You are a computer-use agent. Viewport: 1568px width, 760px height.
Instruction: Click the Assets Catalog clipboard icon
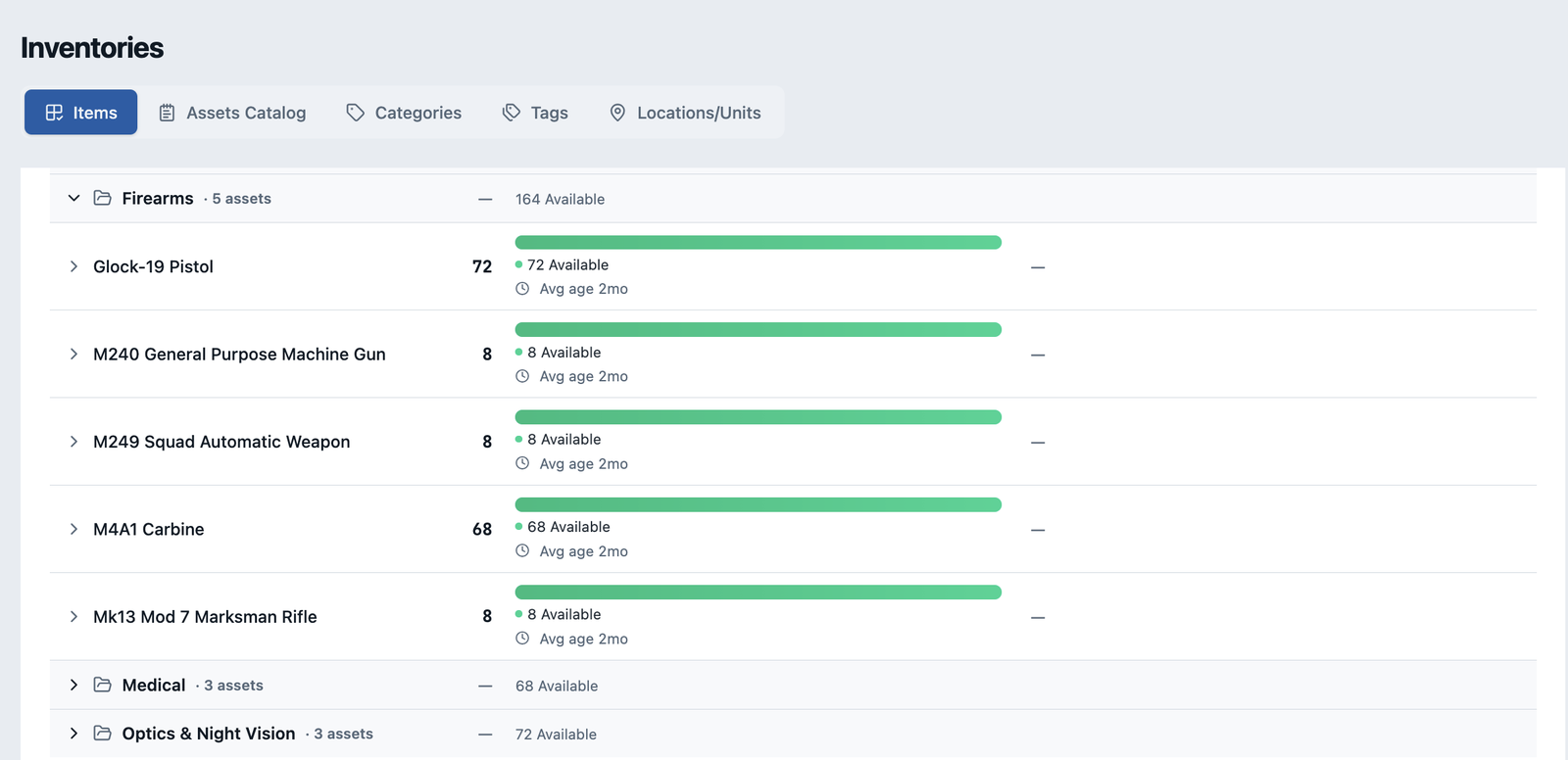coord(168,113)
